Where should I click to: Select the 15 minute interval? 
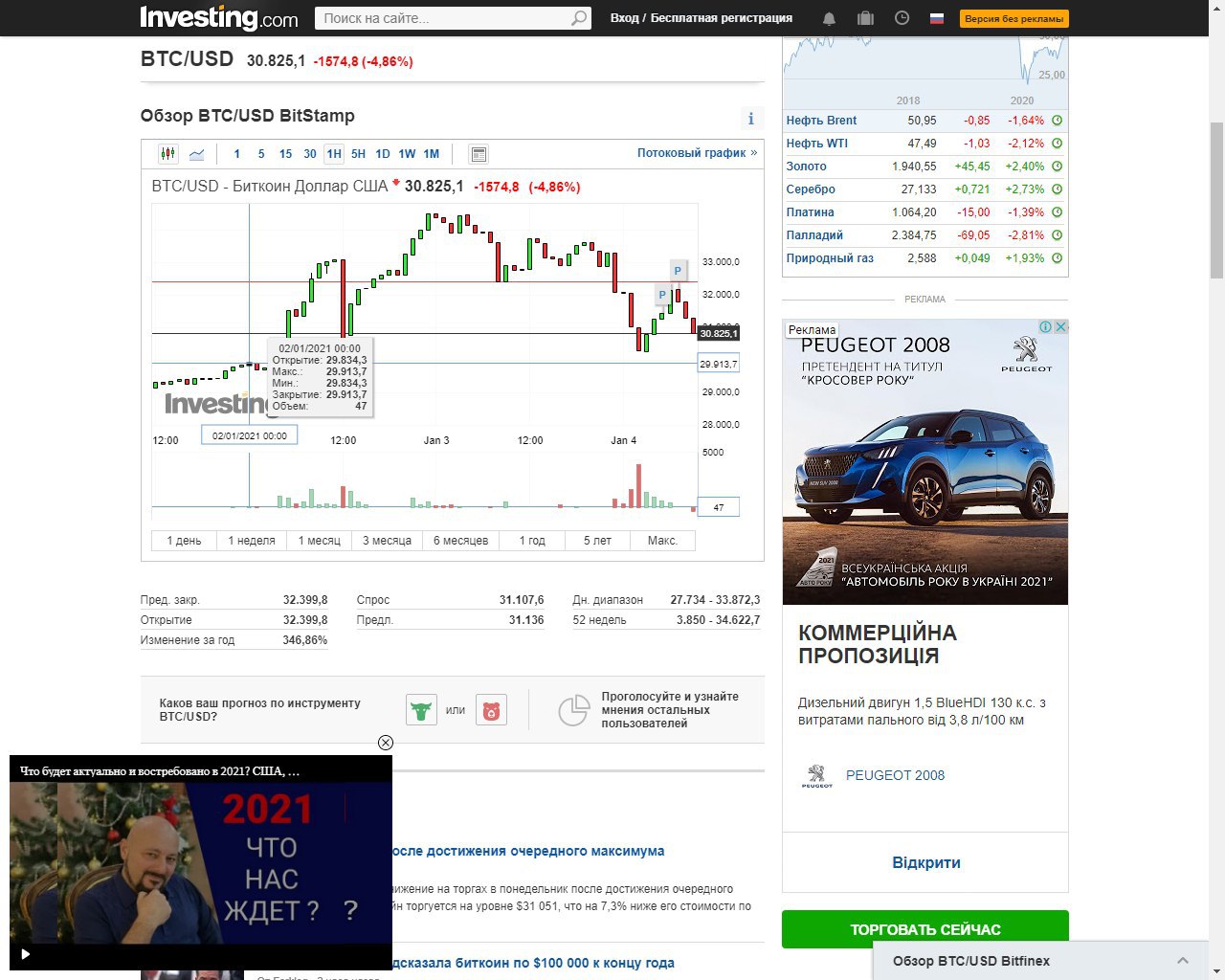point(285,154)
